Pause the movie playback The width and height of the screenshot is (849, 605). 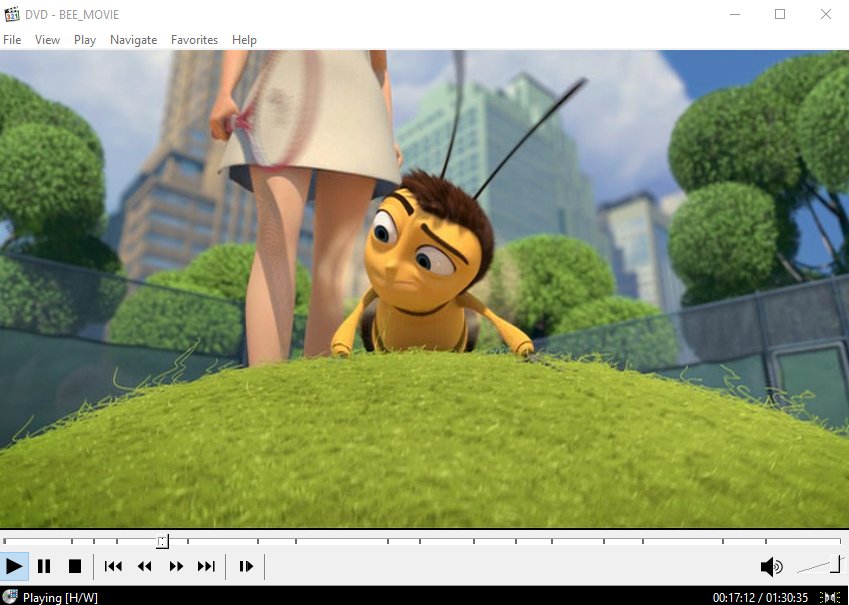tap(45, 566)
